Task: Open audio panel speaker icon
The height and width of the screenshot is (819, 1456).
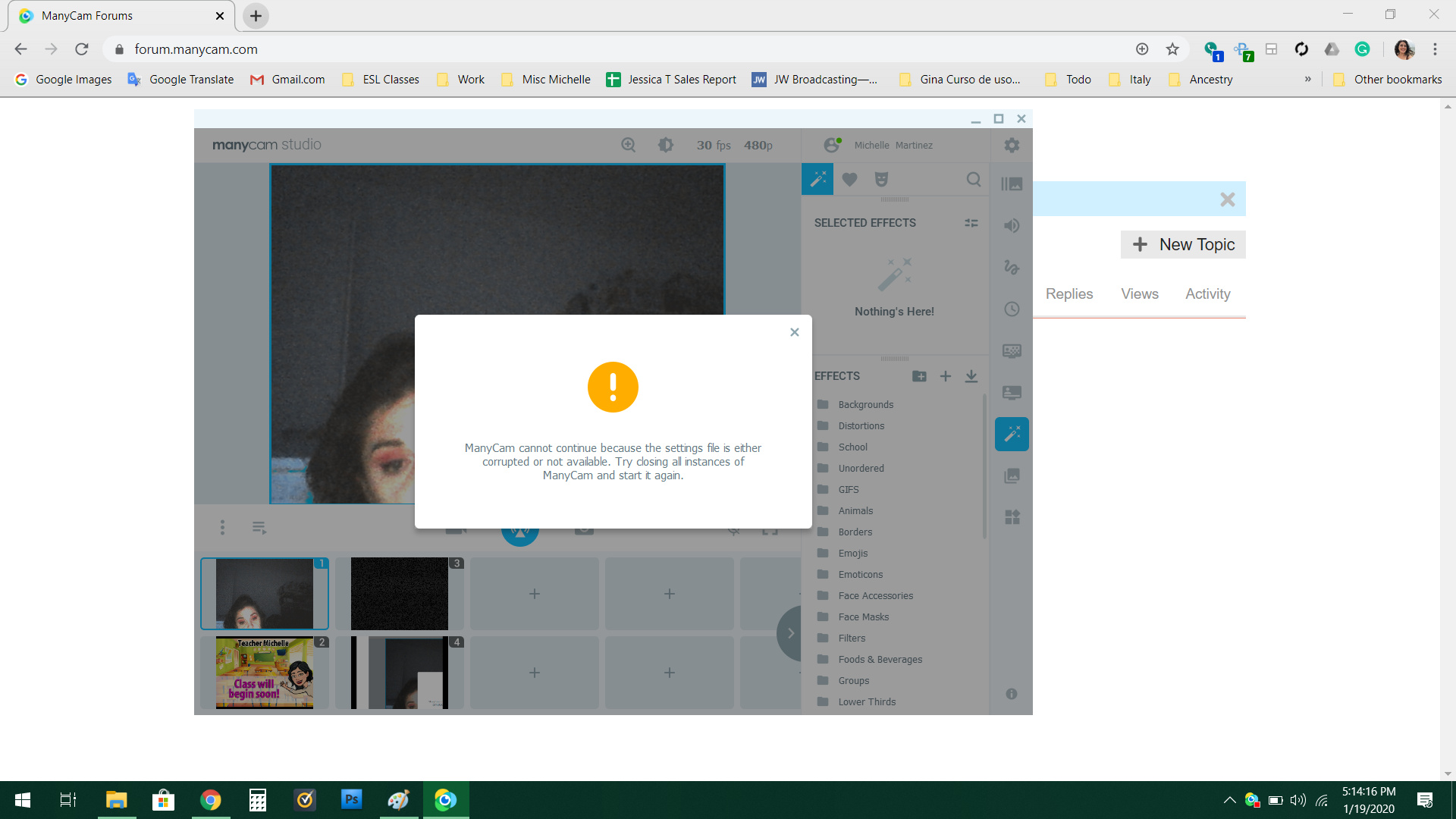Action: pyautogui.click(x=1012, y=225)
